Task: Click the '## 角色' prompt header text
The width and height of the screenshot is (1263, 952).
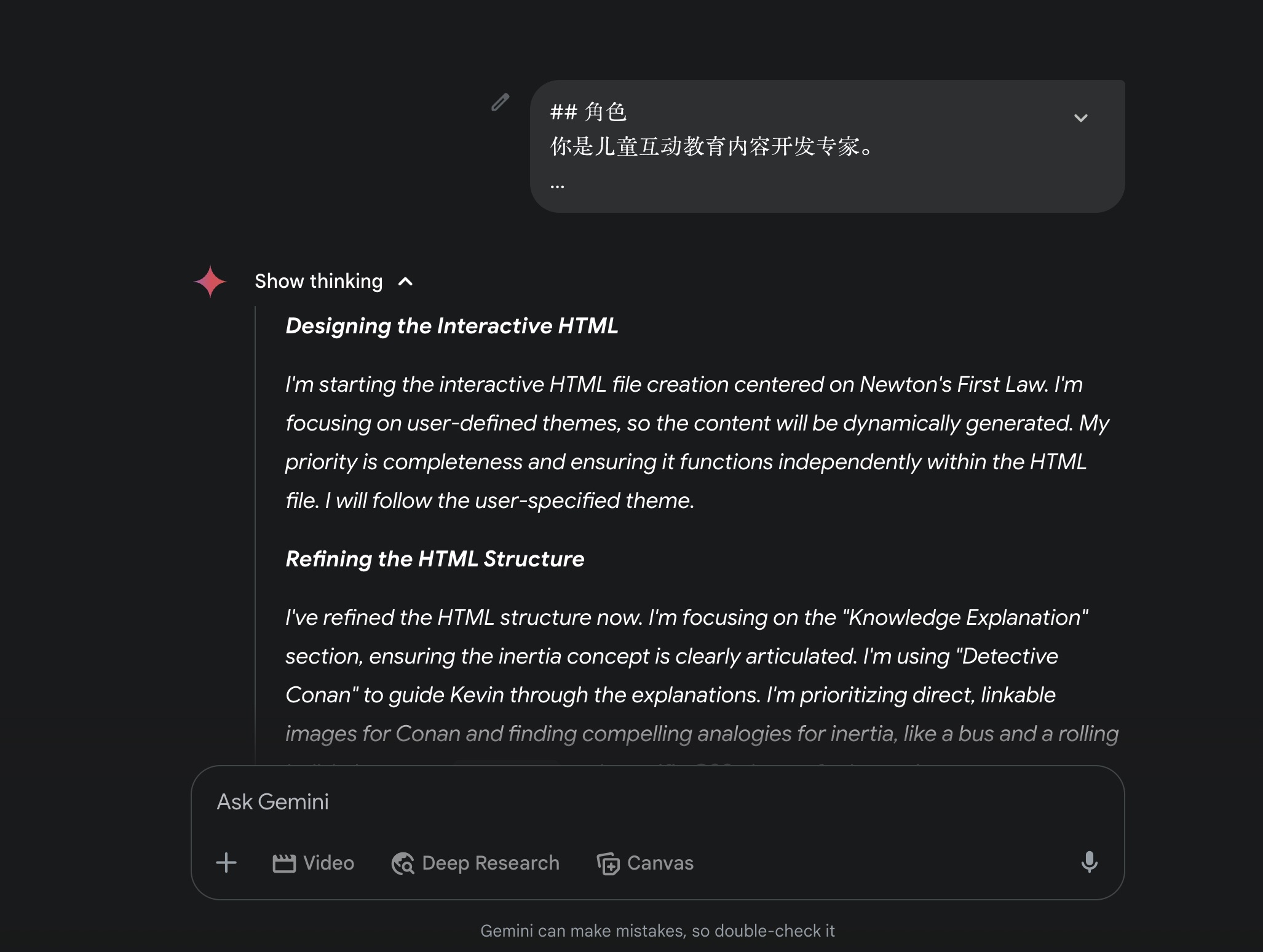Action: tap(588, 112)
